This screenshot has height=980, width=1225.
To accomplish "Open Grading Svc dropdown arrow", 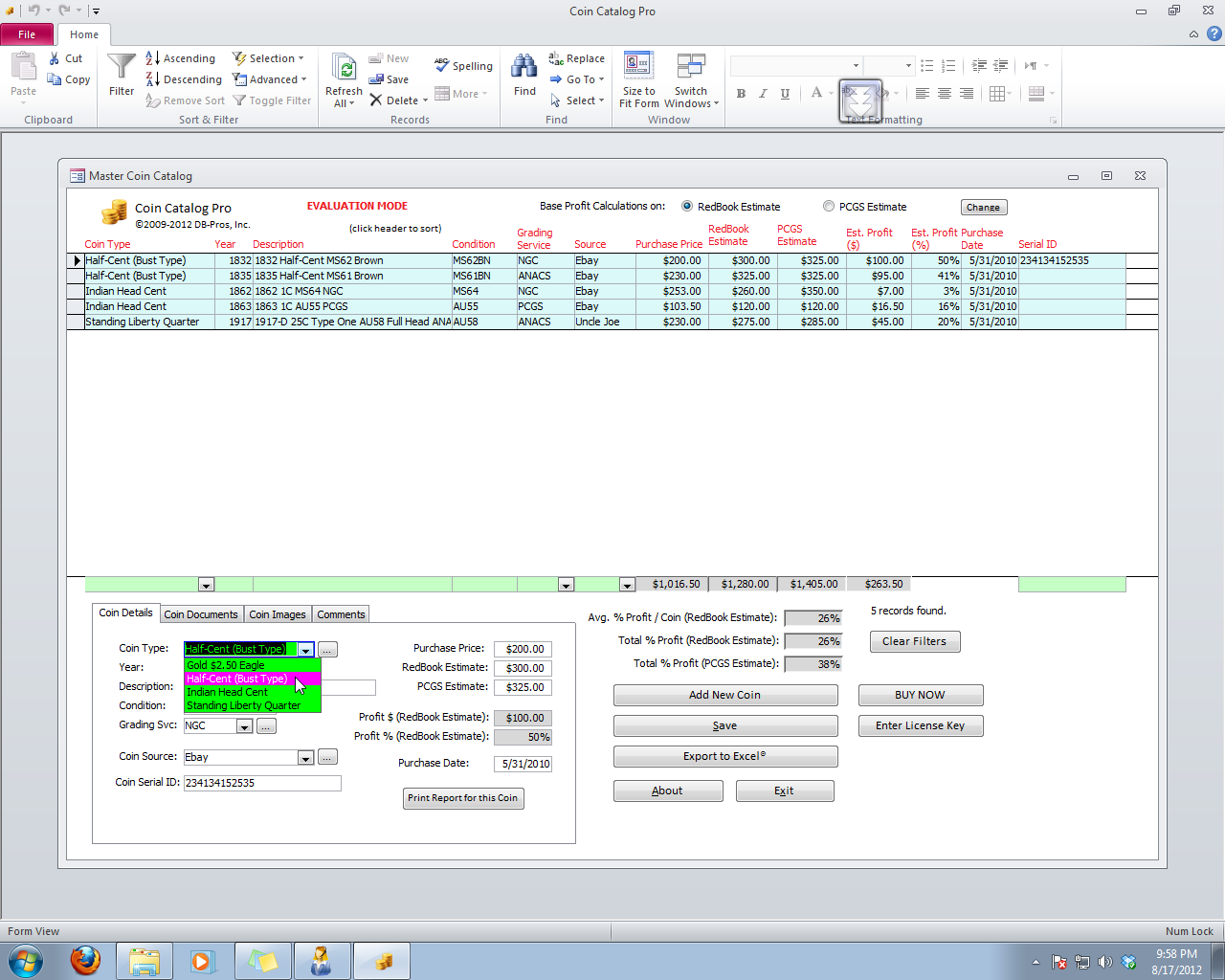I will [x=244, y=726].
